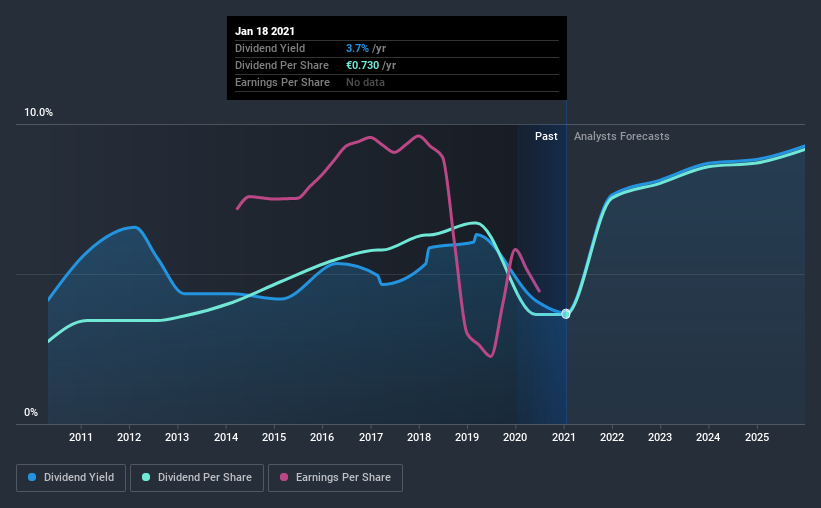Select the 2021 x-axis label
Image resolution: width=821 pixels, height=508 pixels.
(x=563, y=437)
